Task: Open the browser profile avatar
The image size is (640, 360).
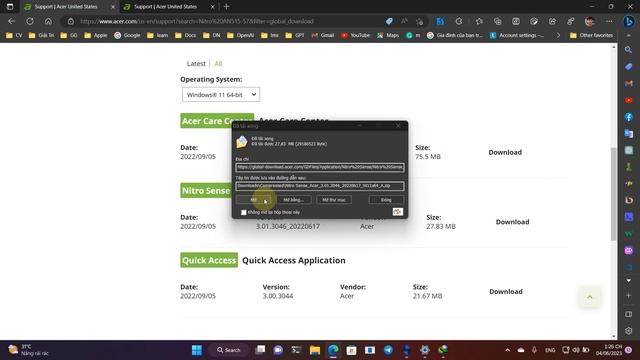Action: click(x=589, y=21)
